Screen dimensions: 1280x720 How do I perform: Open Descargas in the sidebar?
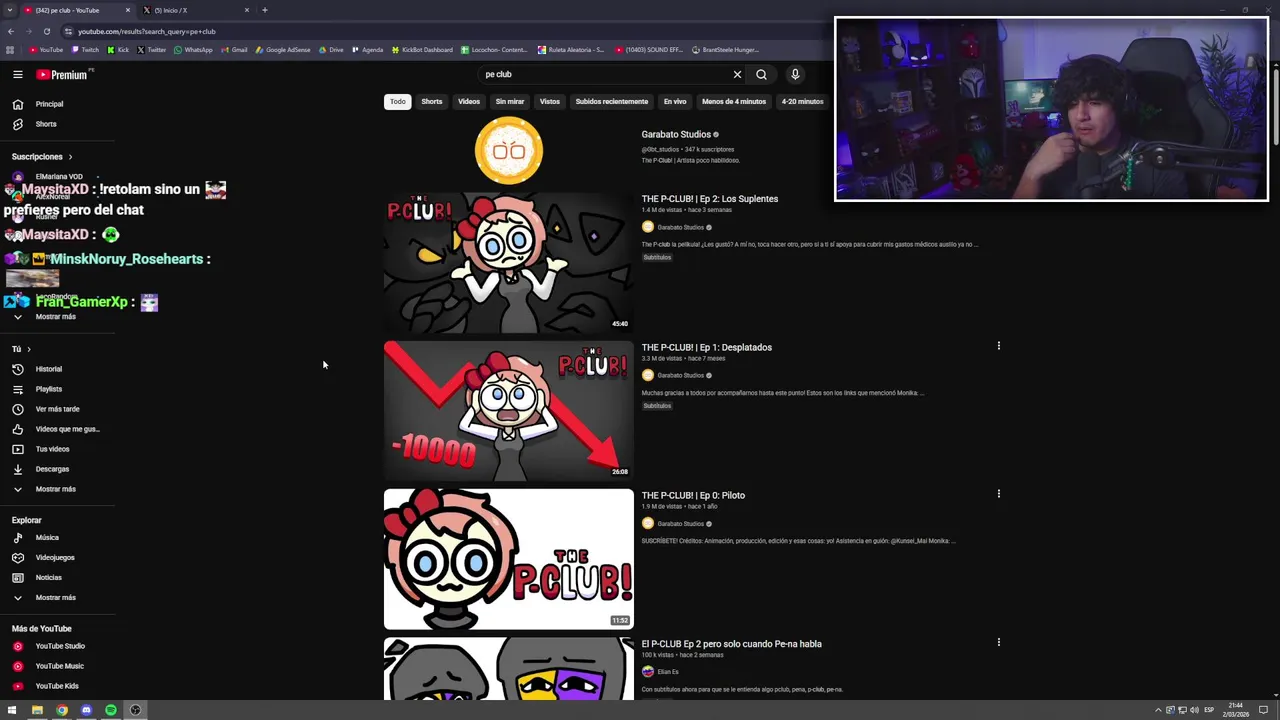click(50, 469)
